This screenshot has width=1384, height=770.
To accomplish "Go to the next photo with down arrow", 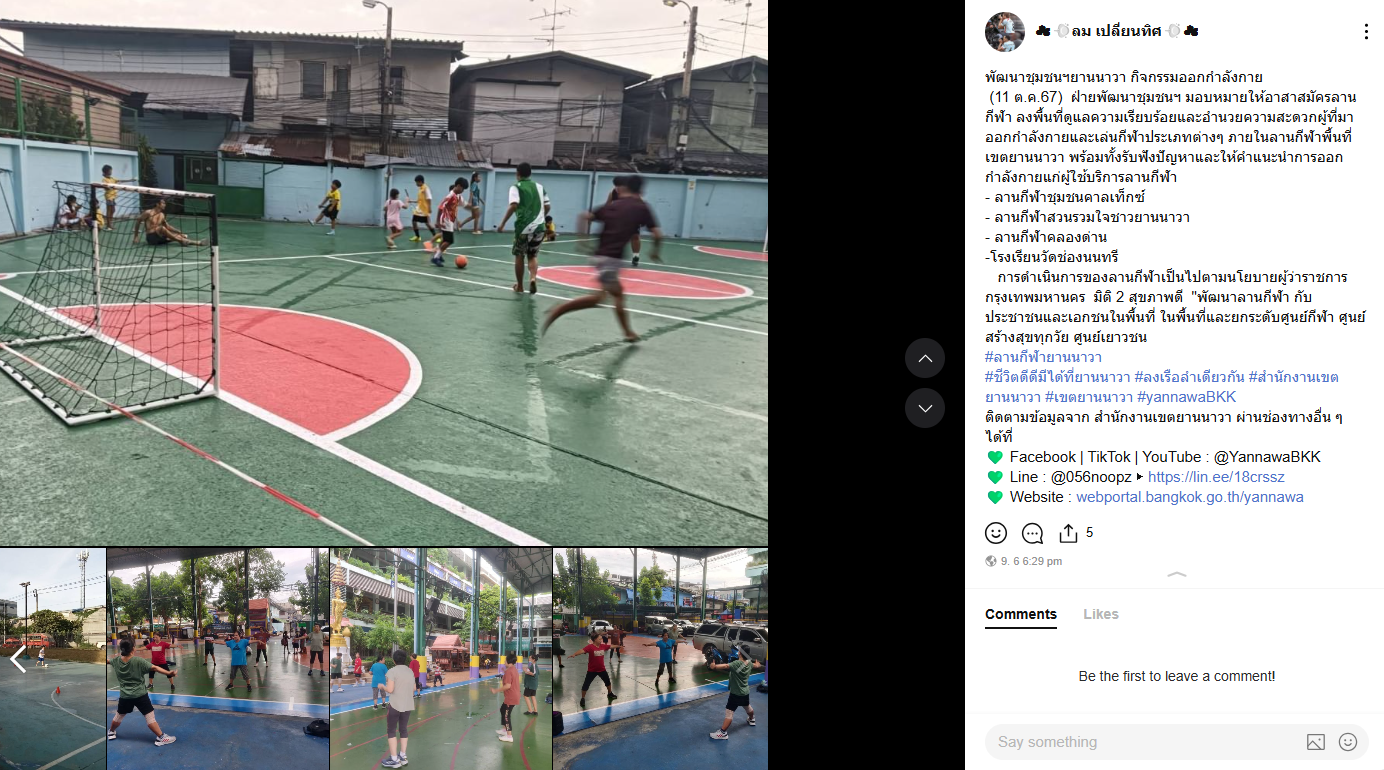I will coord(925,408).
